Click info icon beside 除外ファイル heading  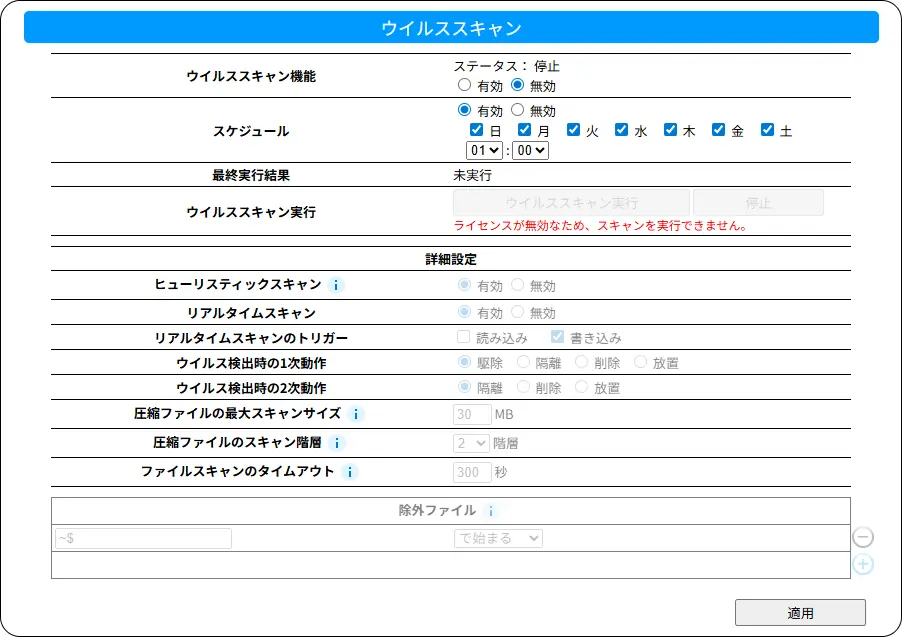point(491,511)
